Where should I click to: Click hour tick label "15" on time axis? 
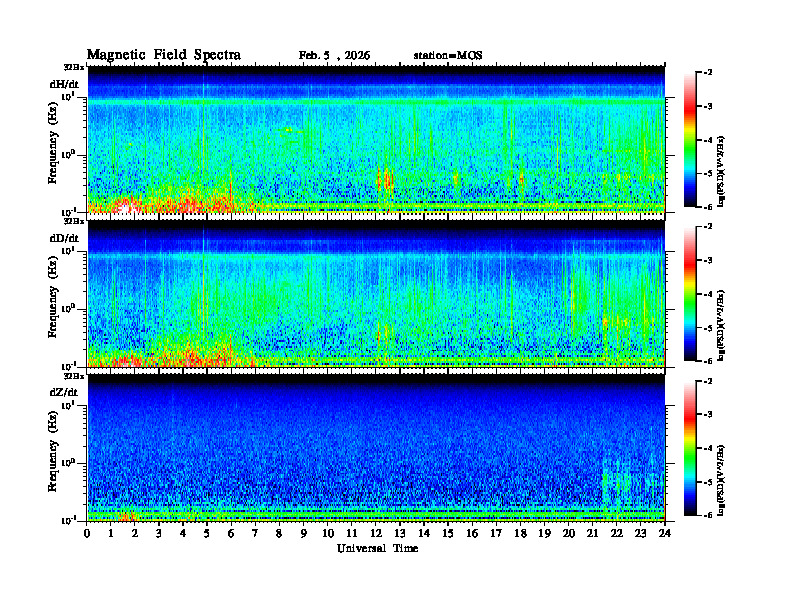448,533
